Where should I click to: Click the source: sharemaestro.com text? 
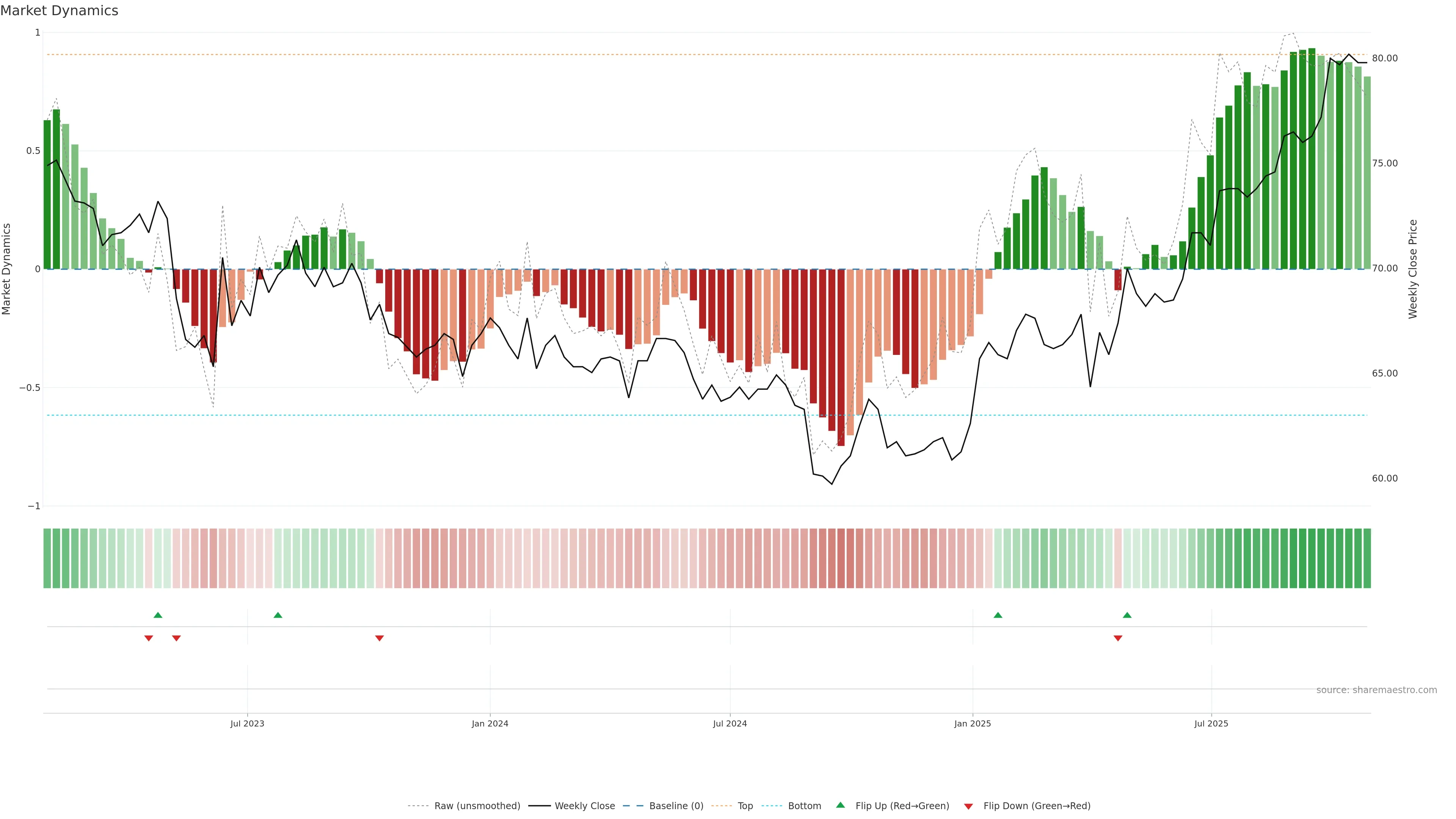(x=1376, y=690)
